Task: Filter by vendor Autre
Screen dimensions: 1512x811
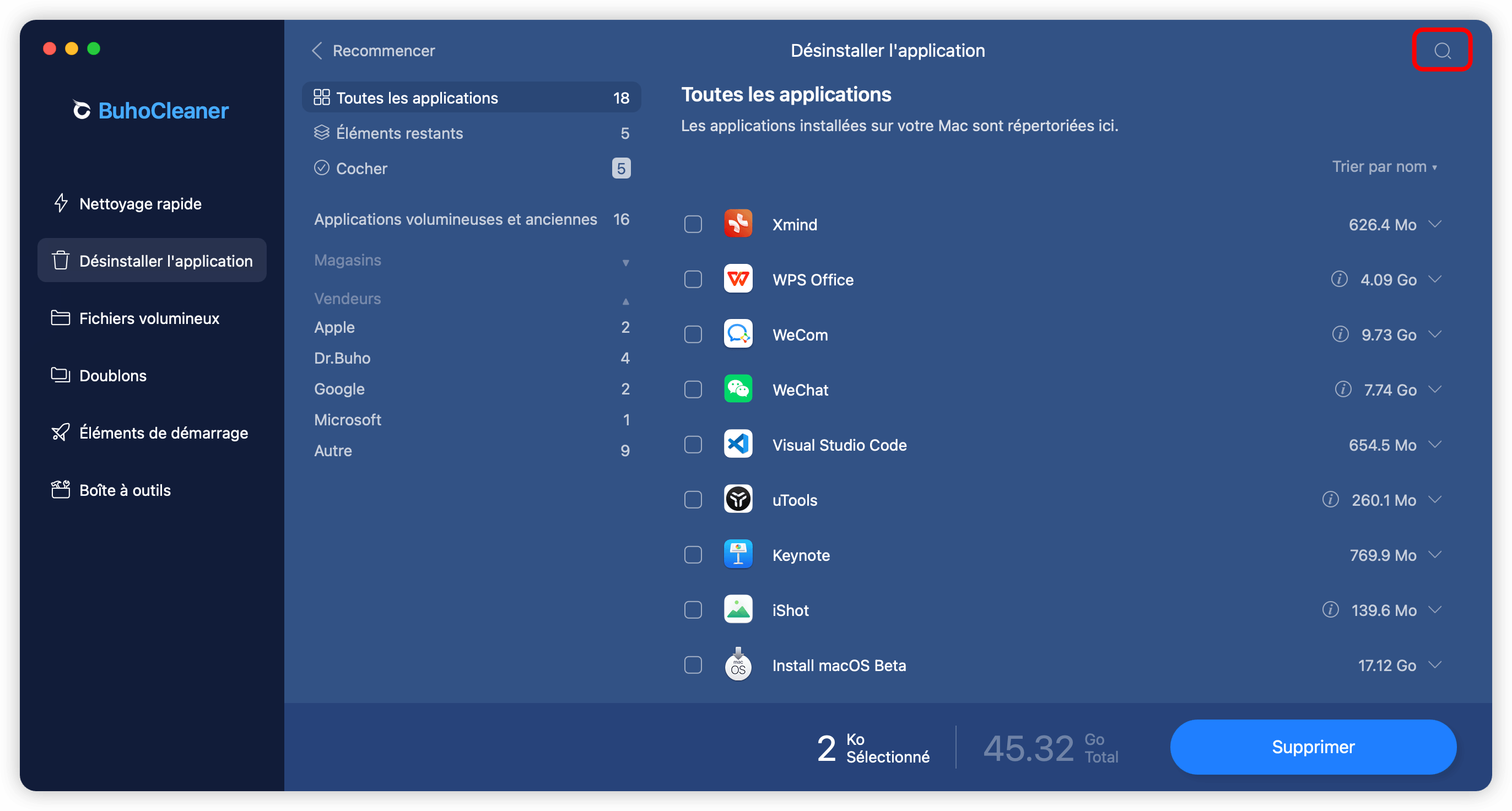Action: (471, 451)
